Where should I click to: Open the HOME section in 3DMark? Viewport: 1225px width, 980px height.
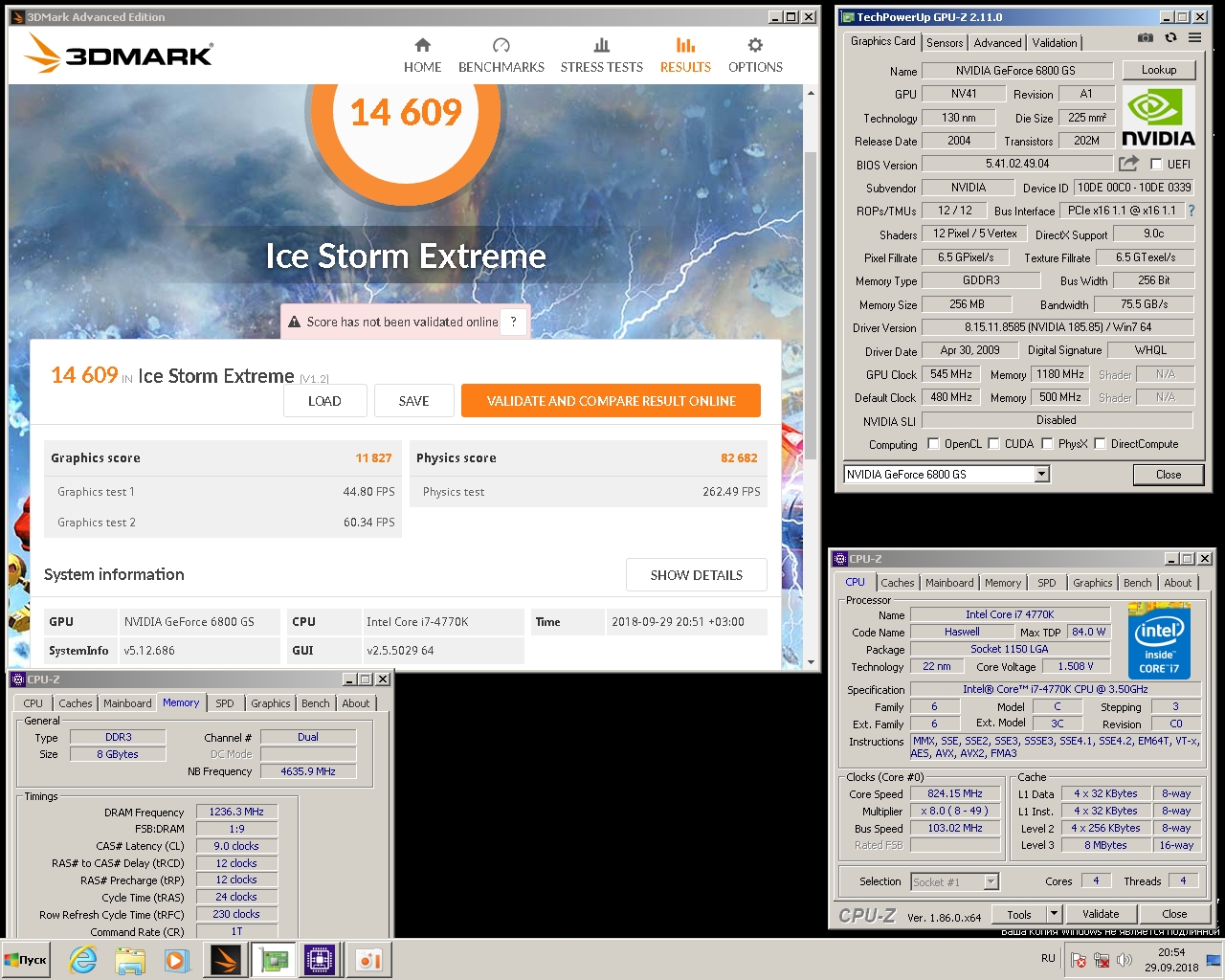pos(422,56)
